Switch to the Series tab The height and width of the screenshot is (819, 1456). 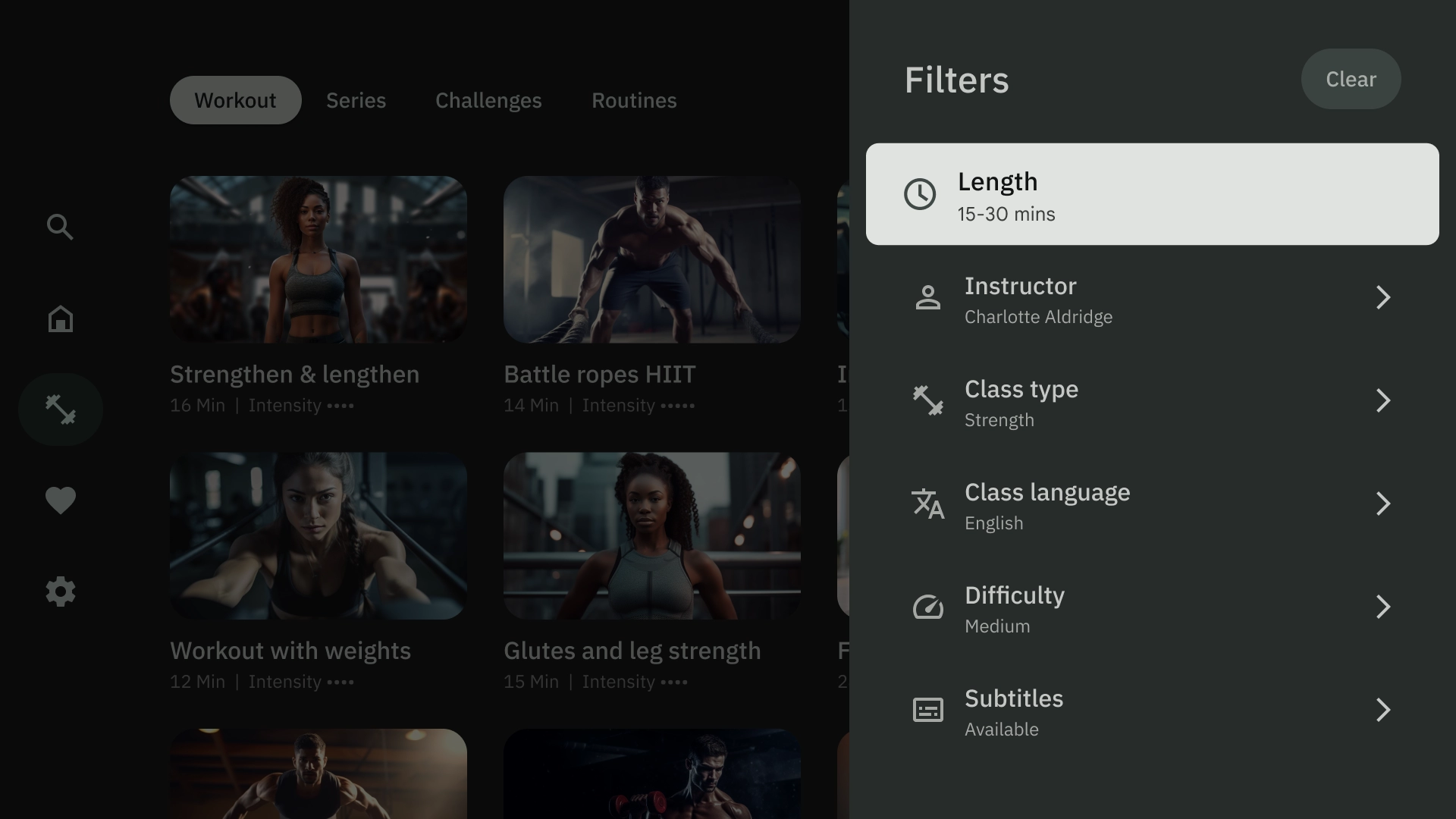pos(356,100)
